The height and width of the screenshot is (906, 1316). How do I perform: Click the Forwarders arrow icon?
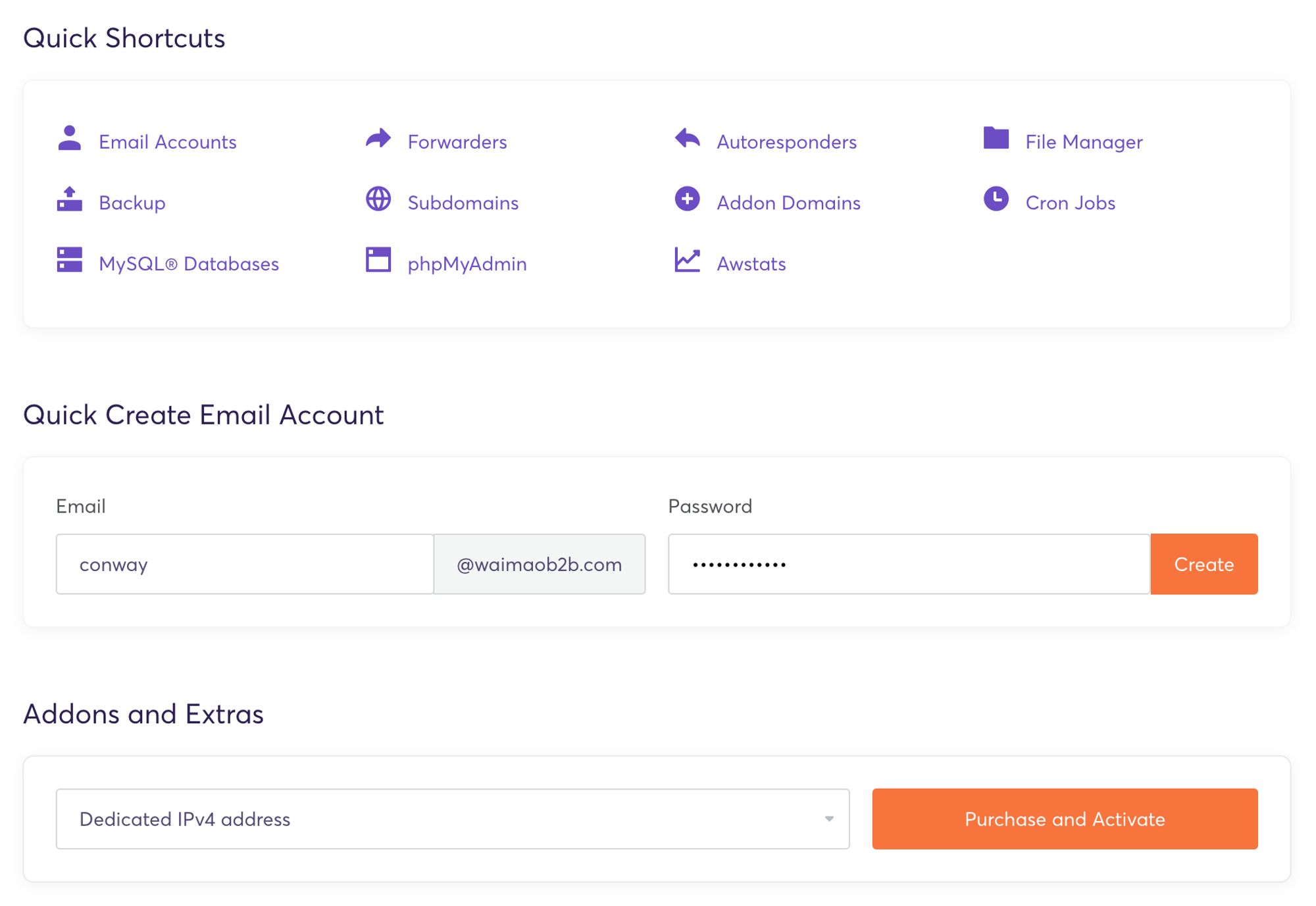pyautogui.click(x=378, y=139)
